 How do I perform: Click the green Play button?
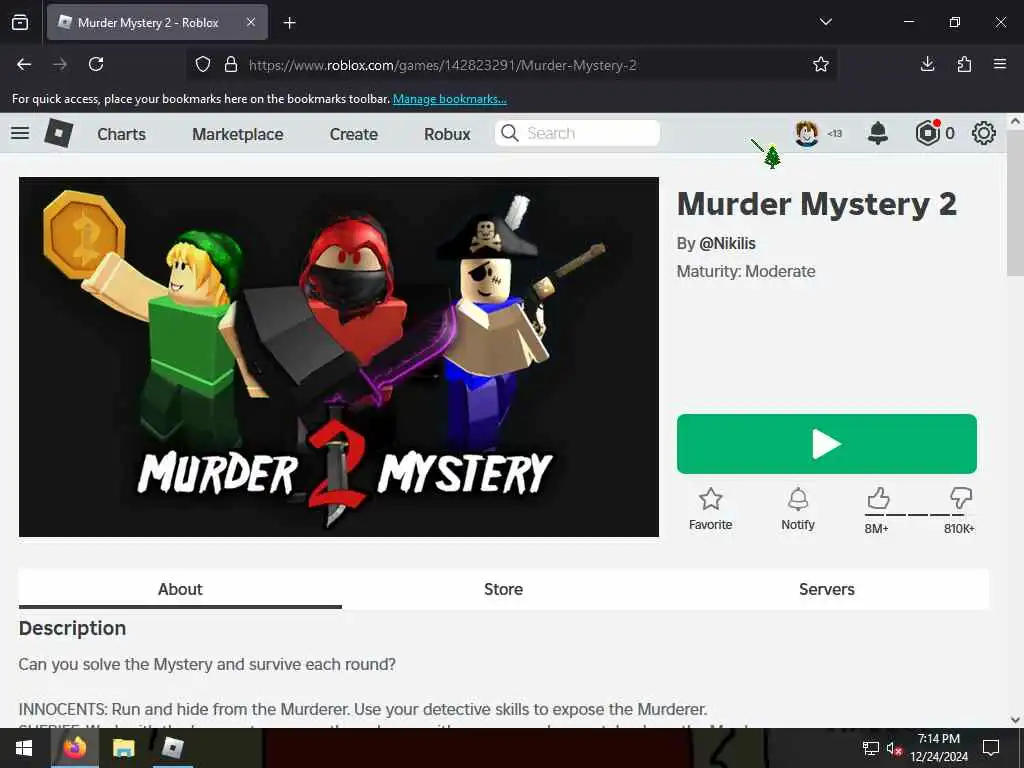click(827, 444)
